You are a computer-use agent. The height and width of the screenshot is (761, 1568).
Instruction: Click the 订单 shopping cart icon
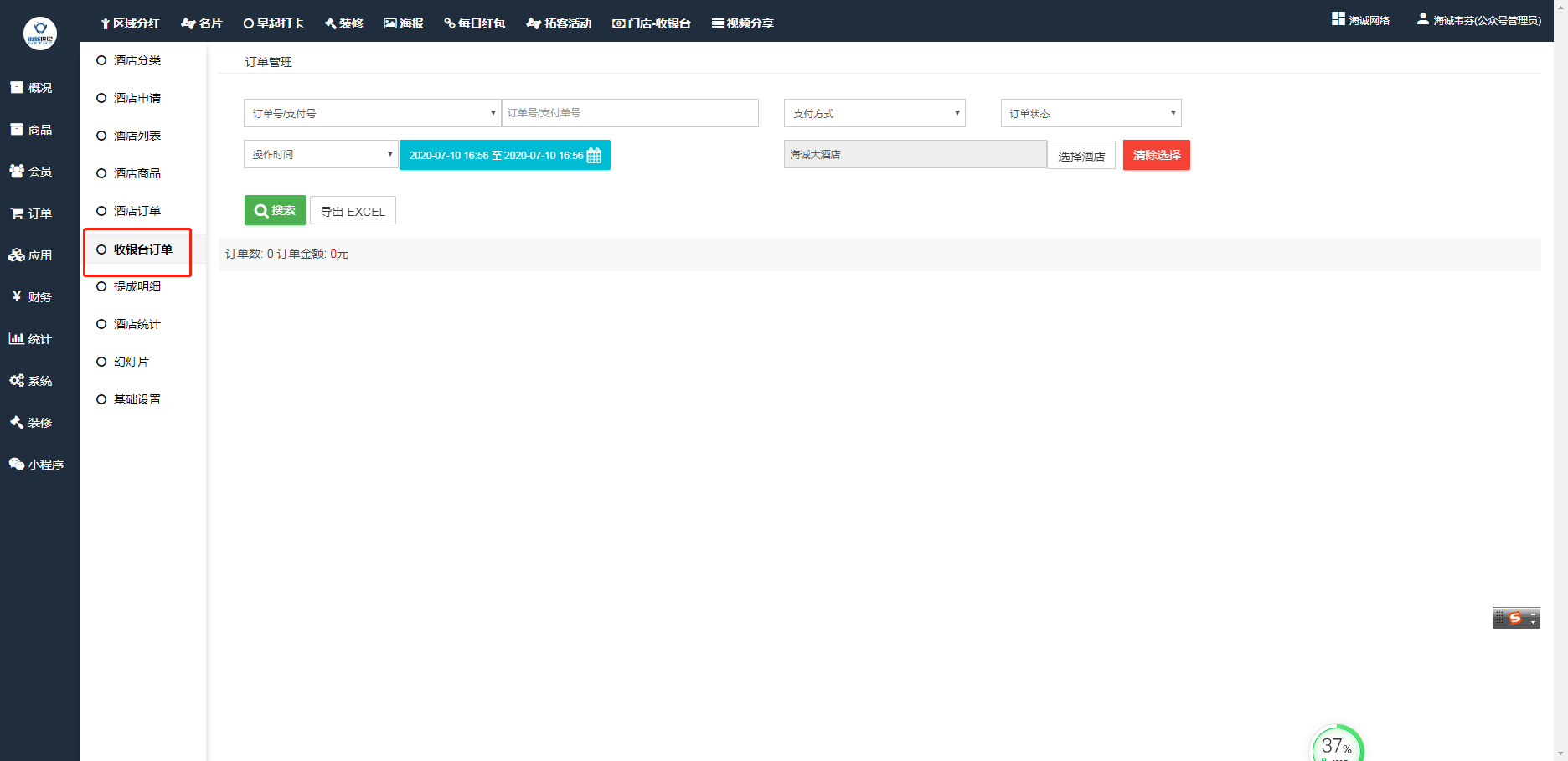pos(16,213)
